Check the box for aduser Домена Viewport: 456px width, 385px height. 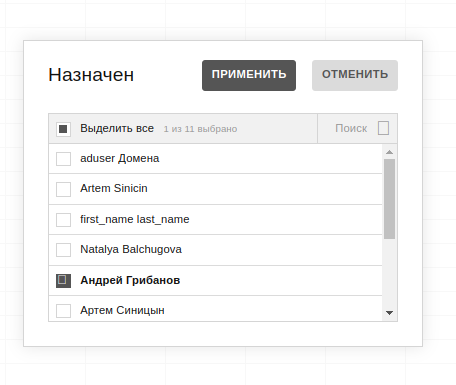(x=63, y=159)
